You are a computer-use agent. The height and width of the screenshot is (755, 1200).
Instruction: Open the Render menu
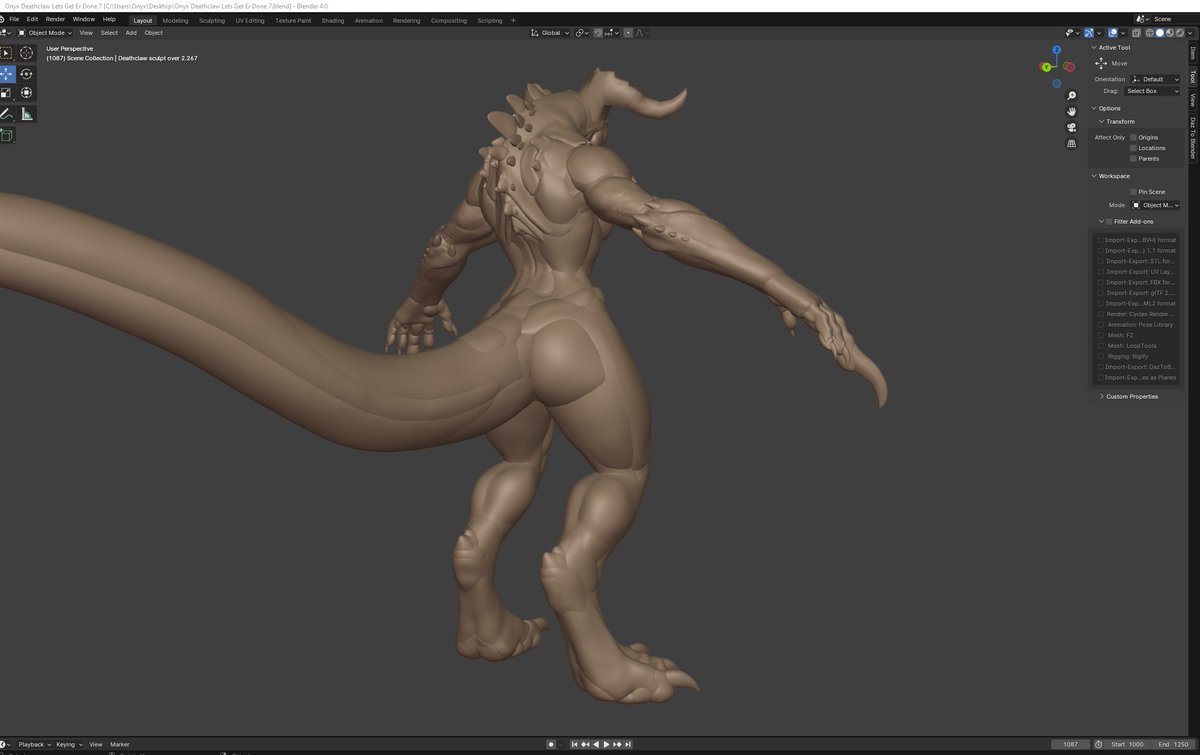(x=55, y=18)
